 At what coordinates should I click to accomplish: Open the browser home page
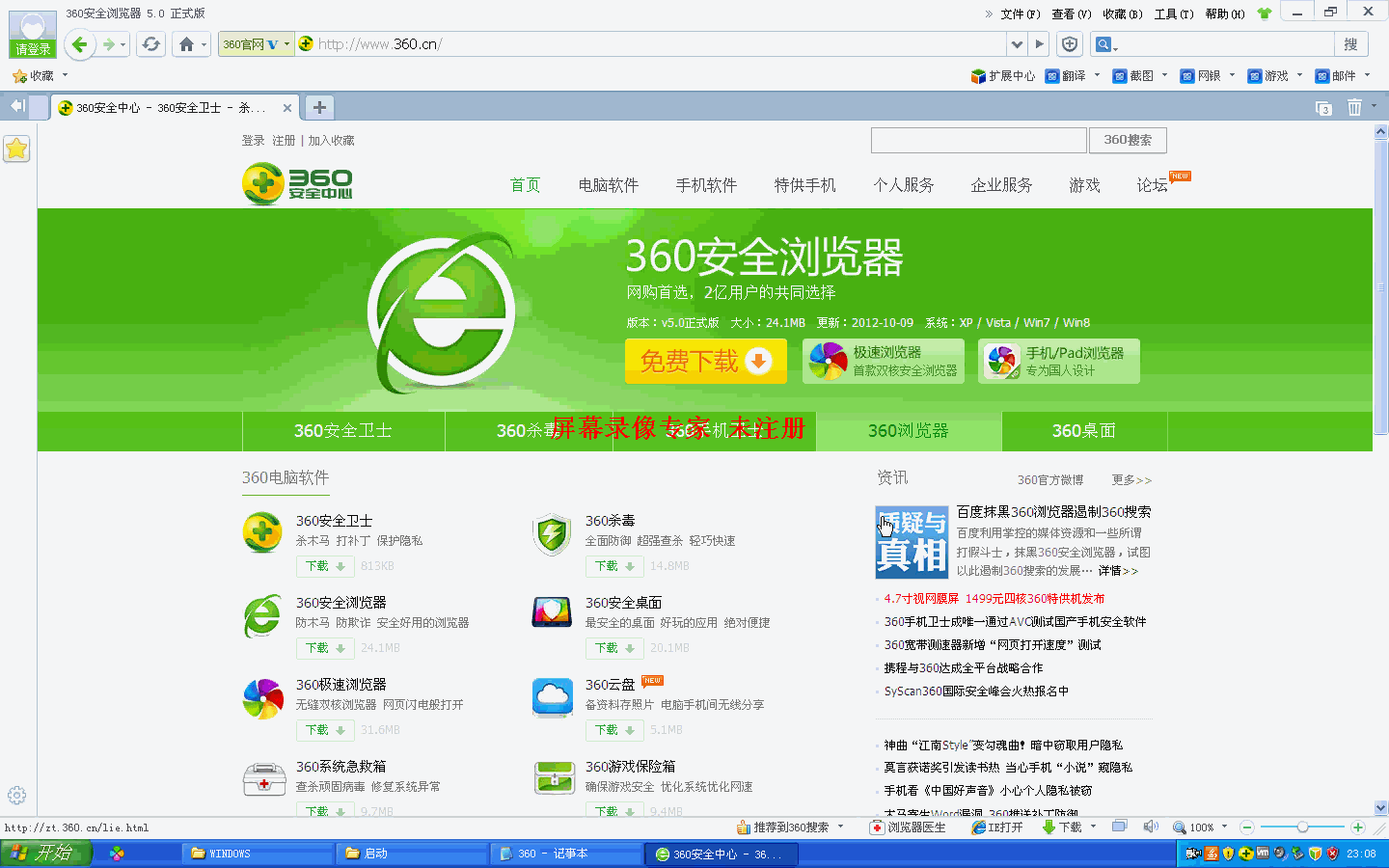[x=187, y=44]
